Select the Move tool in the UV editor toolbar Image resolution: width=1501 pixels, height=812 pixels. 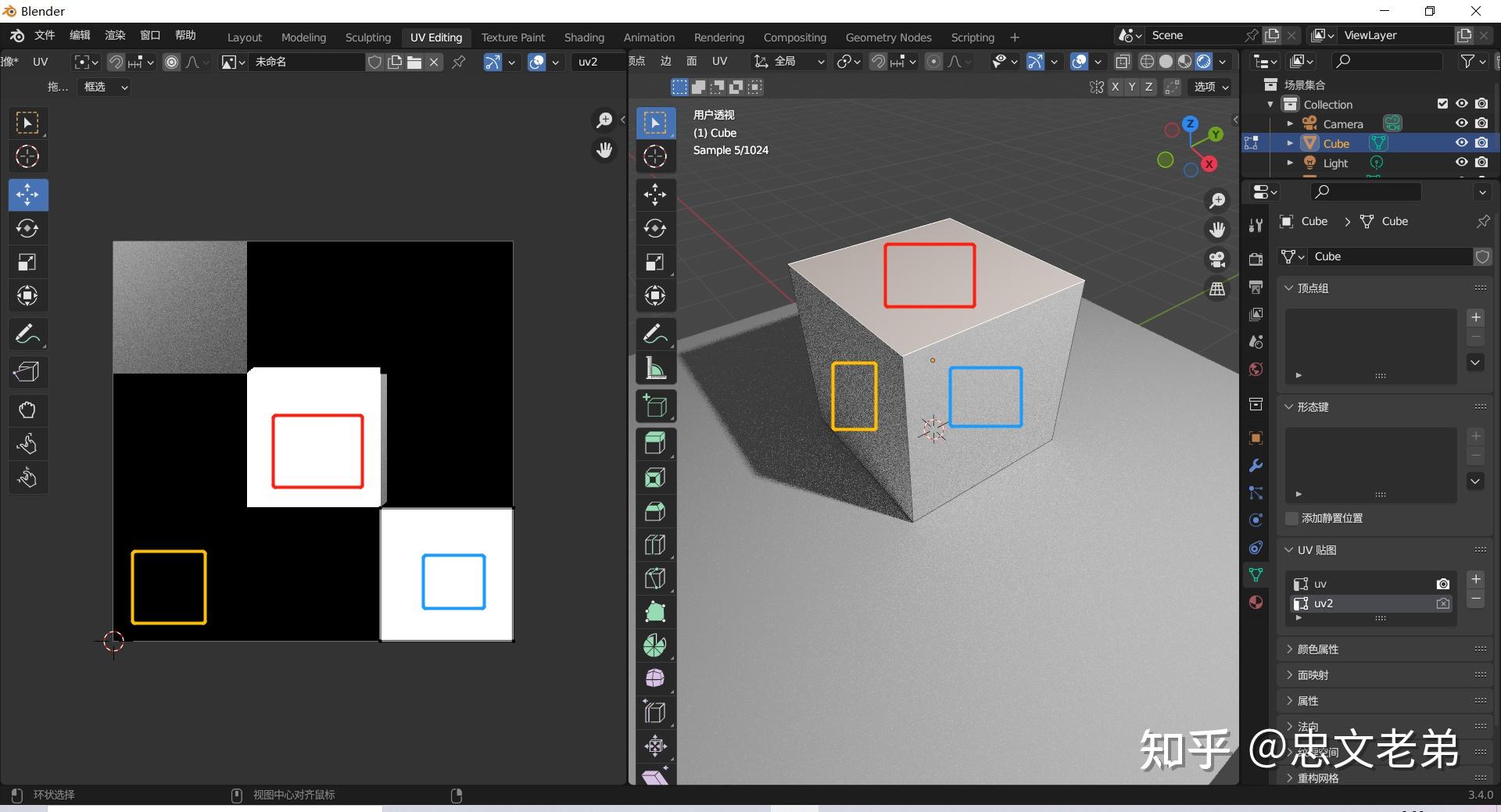(27, 195)
